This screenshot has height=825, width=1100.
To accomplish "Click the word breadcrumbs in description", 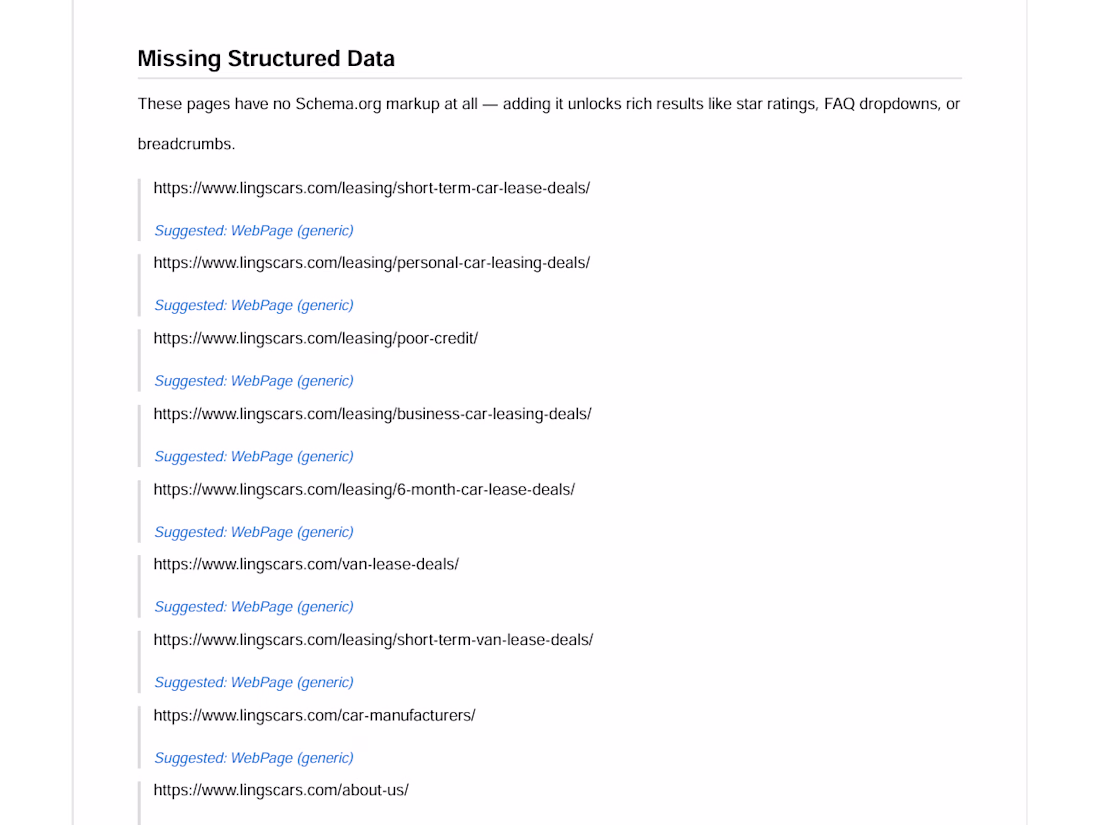I will click(x=185, y=144).
